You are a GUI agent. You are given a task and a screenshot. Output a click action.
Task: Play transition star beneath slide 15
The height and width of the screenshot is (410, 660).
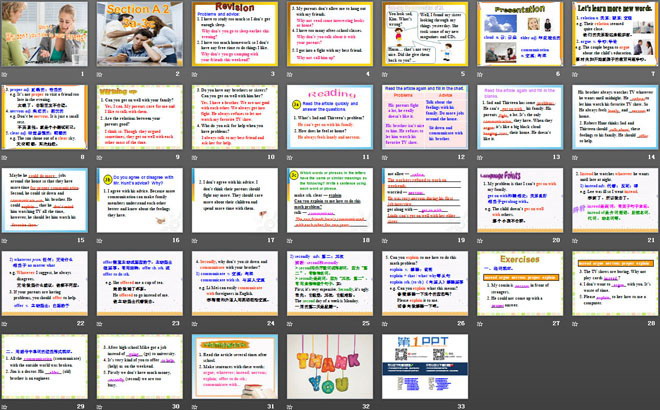click(x=5, y=241)
